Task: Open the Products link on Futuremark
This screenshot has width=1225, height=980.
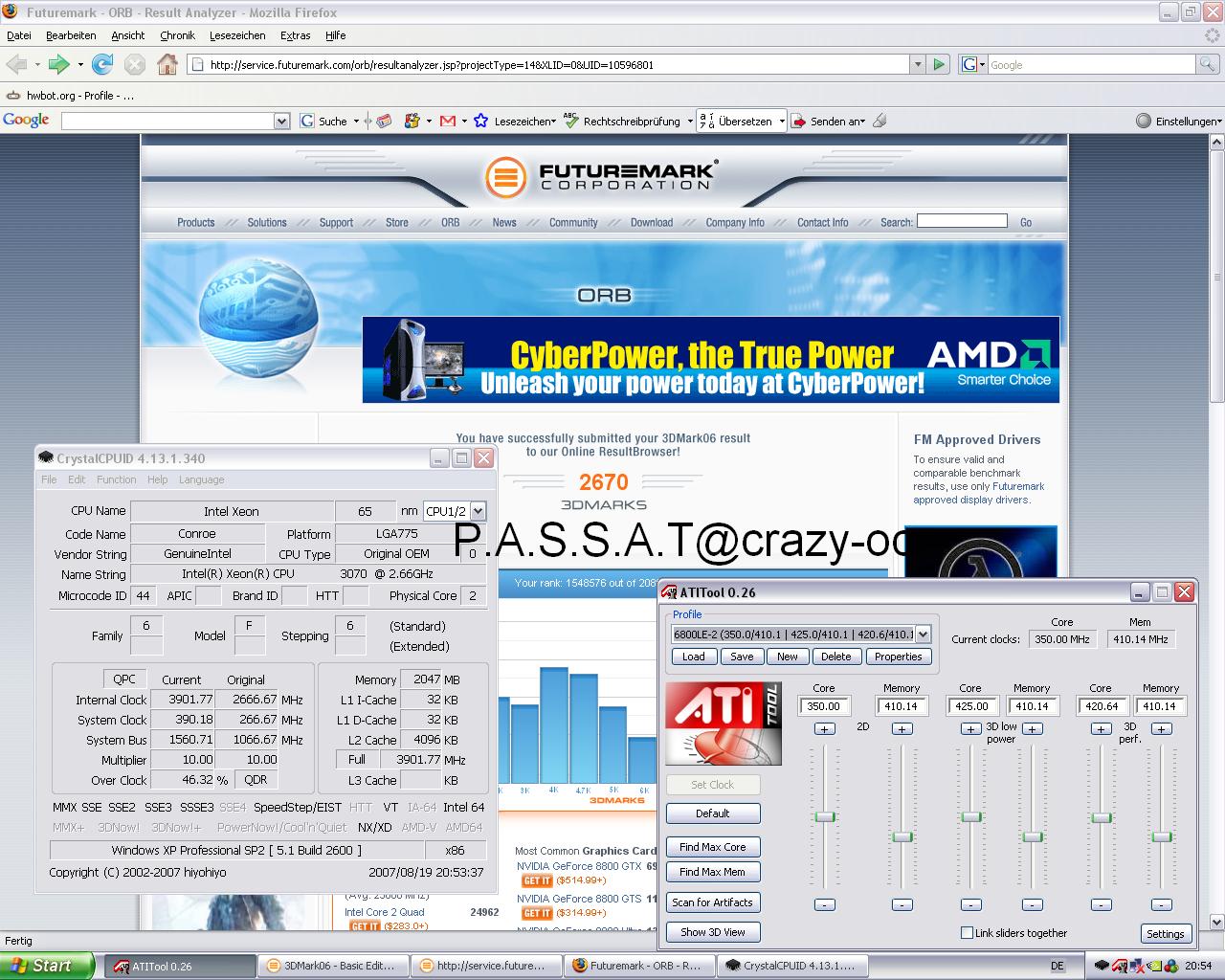Action: click(x=195, y=222)
